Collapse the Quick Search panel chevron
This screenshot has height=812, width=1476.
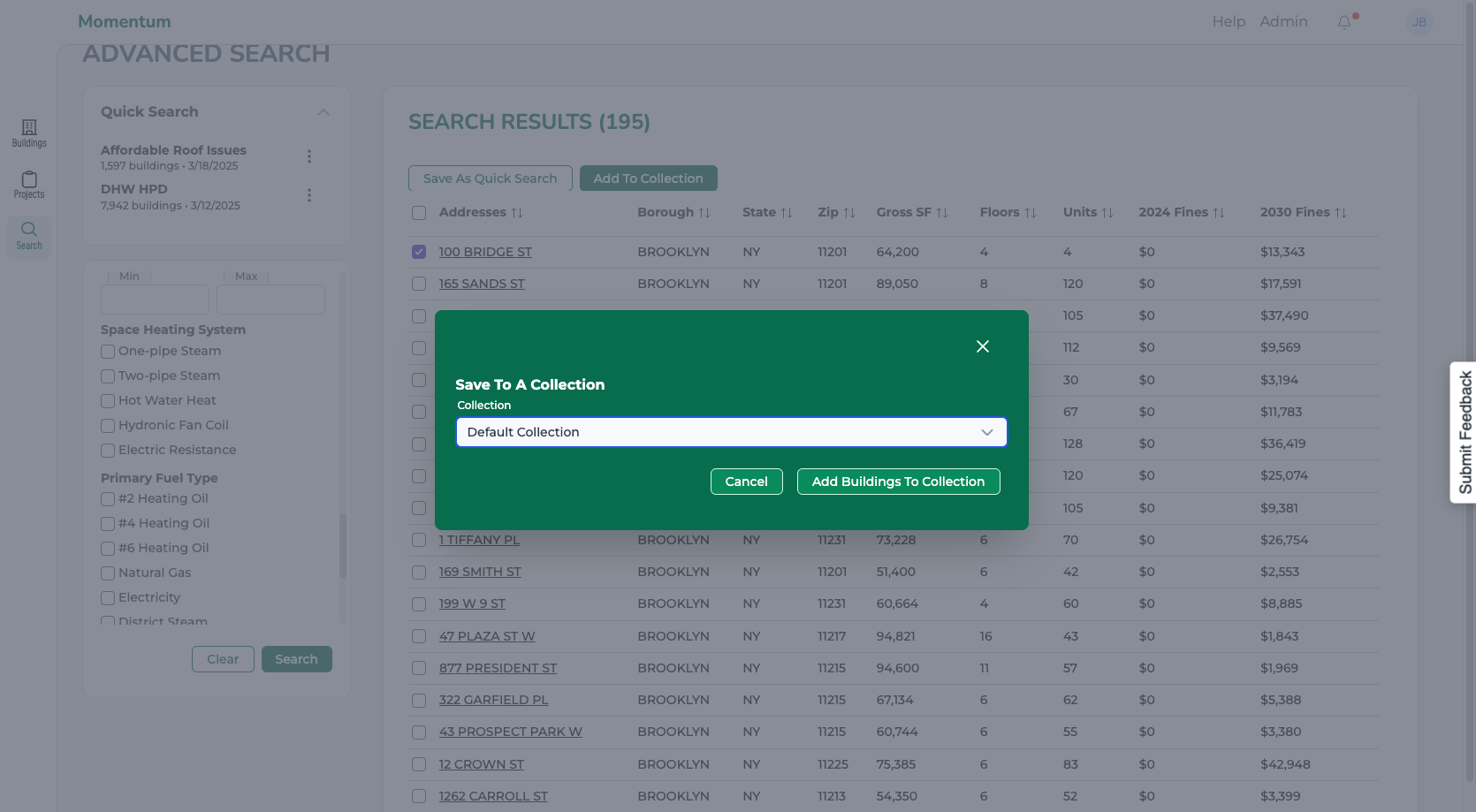tap(323, 112)
